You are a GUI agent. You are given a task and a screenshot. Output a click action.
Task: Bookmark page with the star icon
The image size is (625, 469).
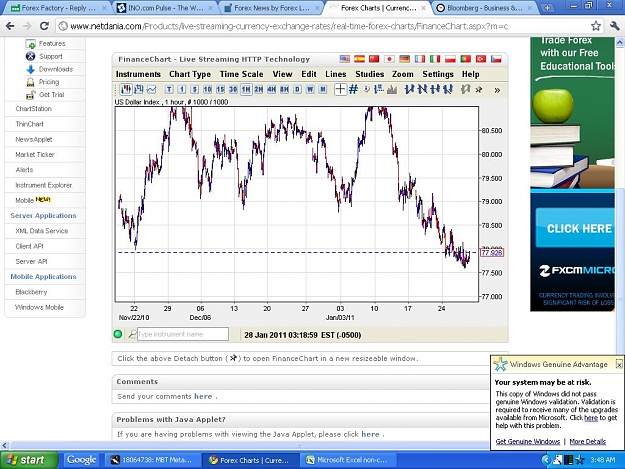click(x=596, y=26)
